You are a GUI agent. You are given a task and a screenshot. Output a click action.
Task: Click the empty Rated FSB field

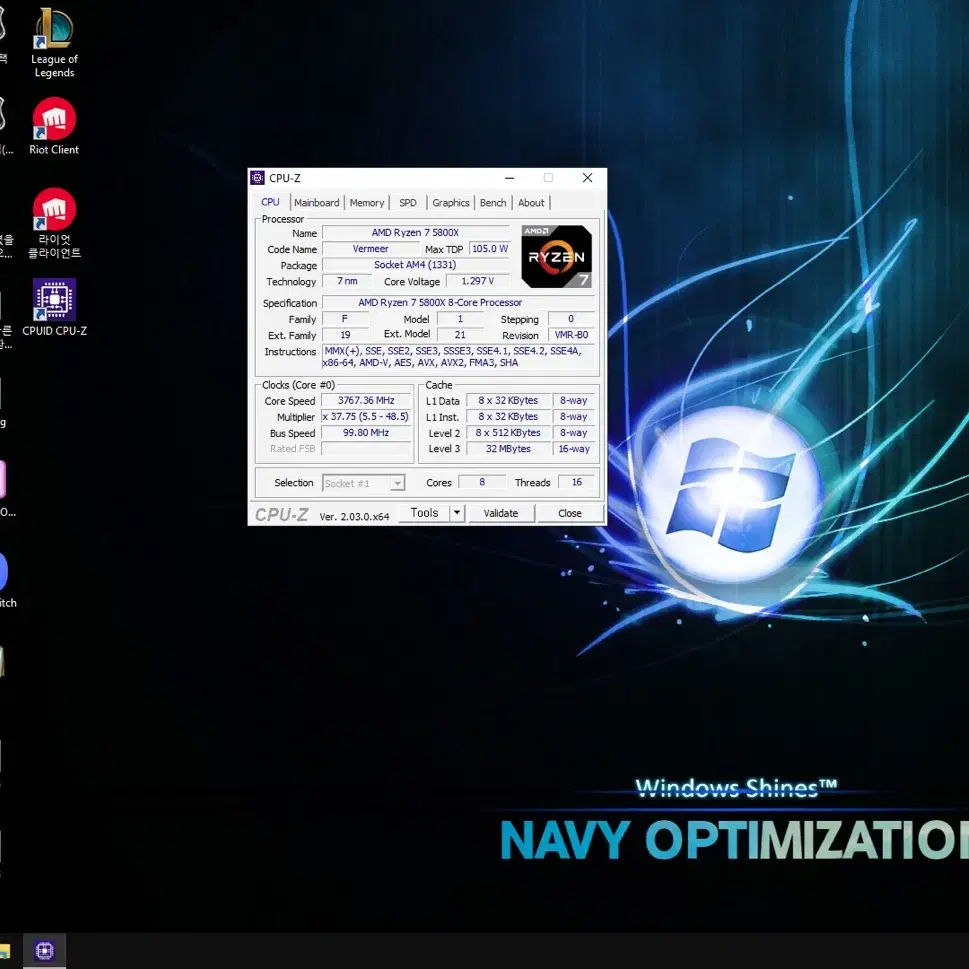tap(366, 449)
